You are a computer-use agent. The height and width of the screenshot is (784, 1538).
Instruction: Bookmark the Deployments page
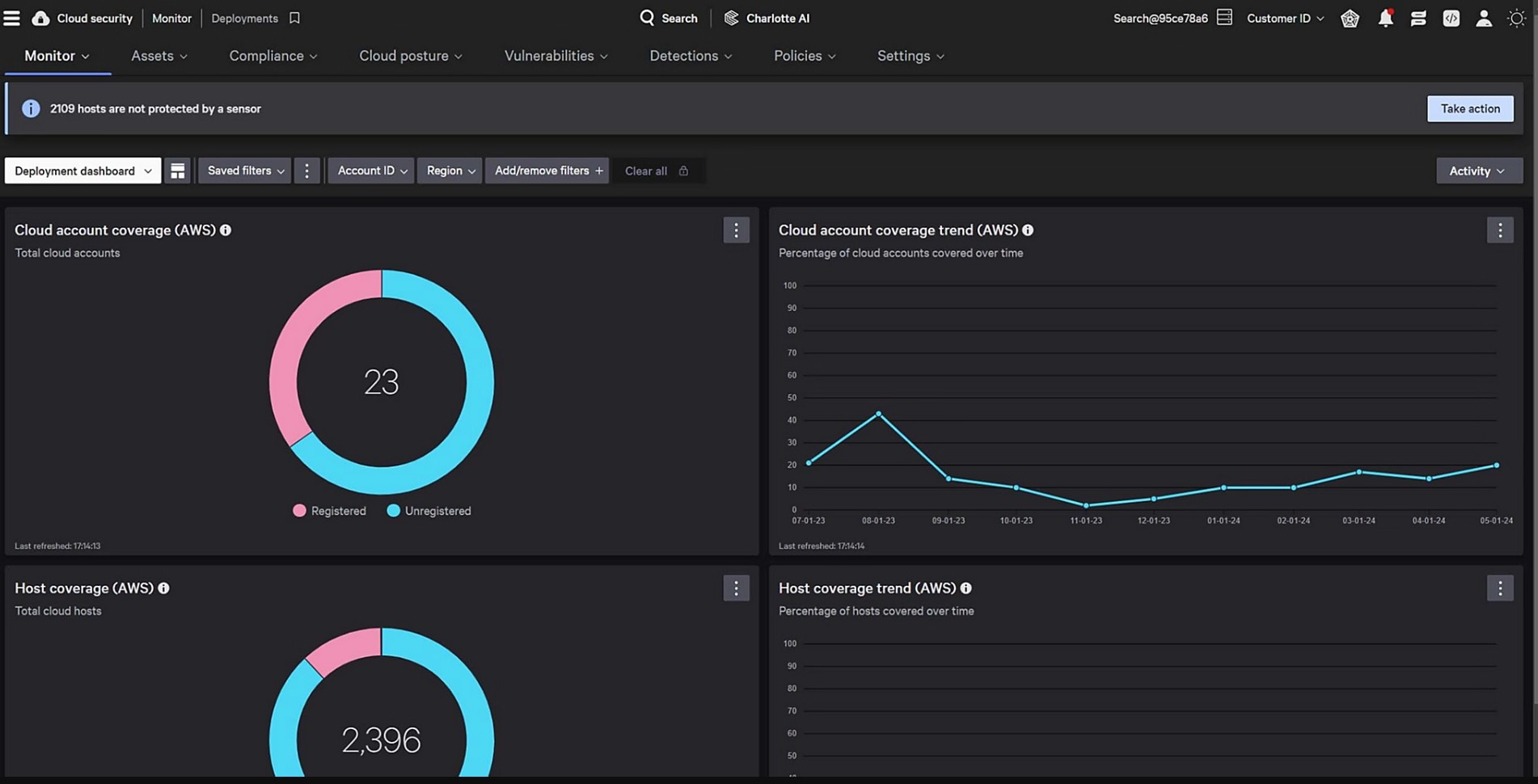(x=294, y=18)
